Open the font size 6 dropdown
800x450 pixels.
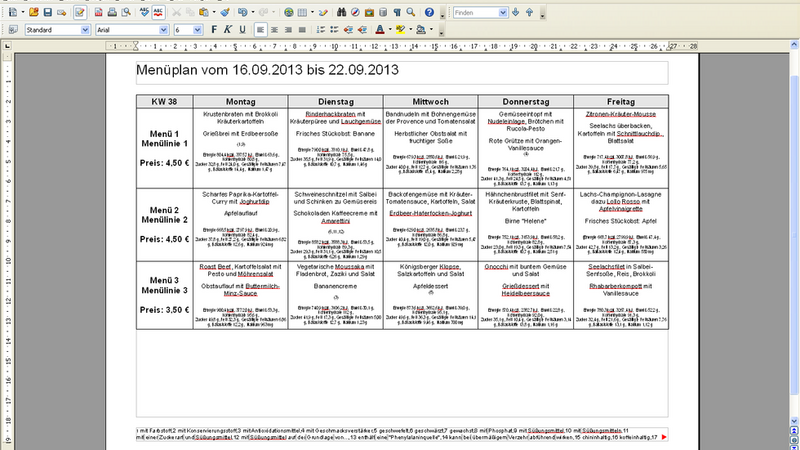tap(197, 30)
